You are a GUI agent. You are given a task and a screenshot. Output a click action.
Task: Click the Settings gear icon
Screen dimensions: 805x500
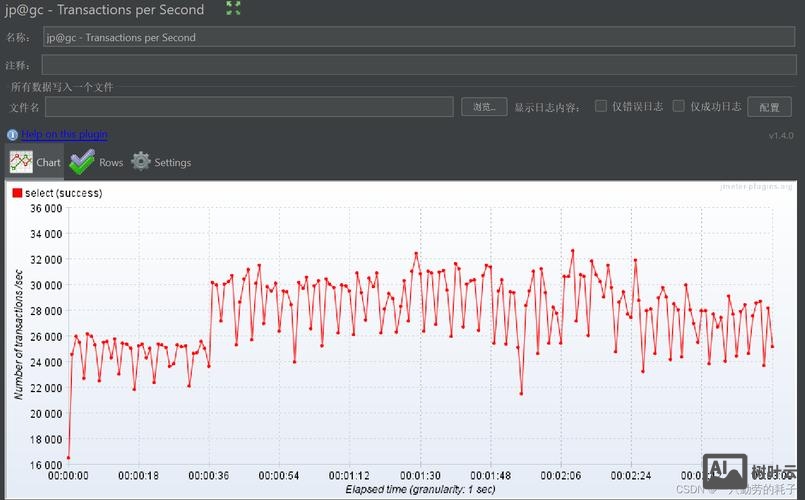141,162
